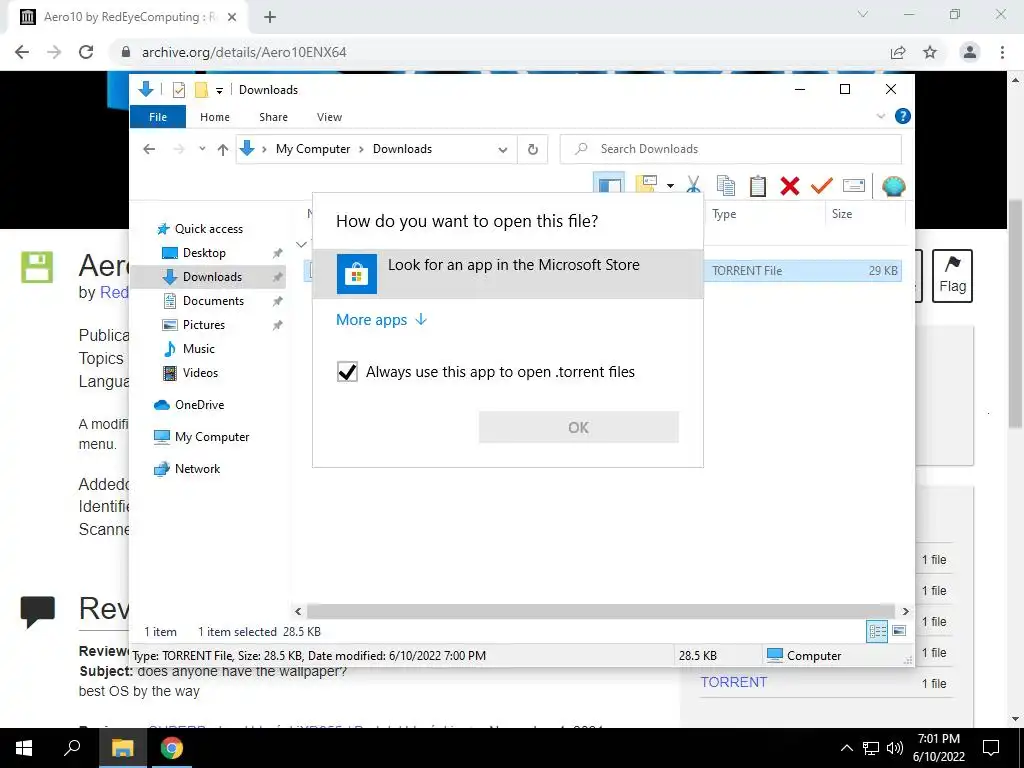Expand the More apps list
This screenshot has width=1024, height=768.
click(x=381, y=319)
